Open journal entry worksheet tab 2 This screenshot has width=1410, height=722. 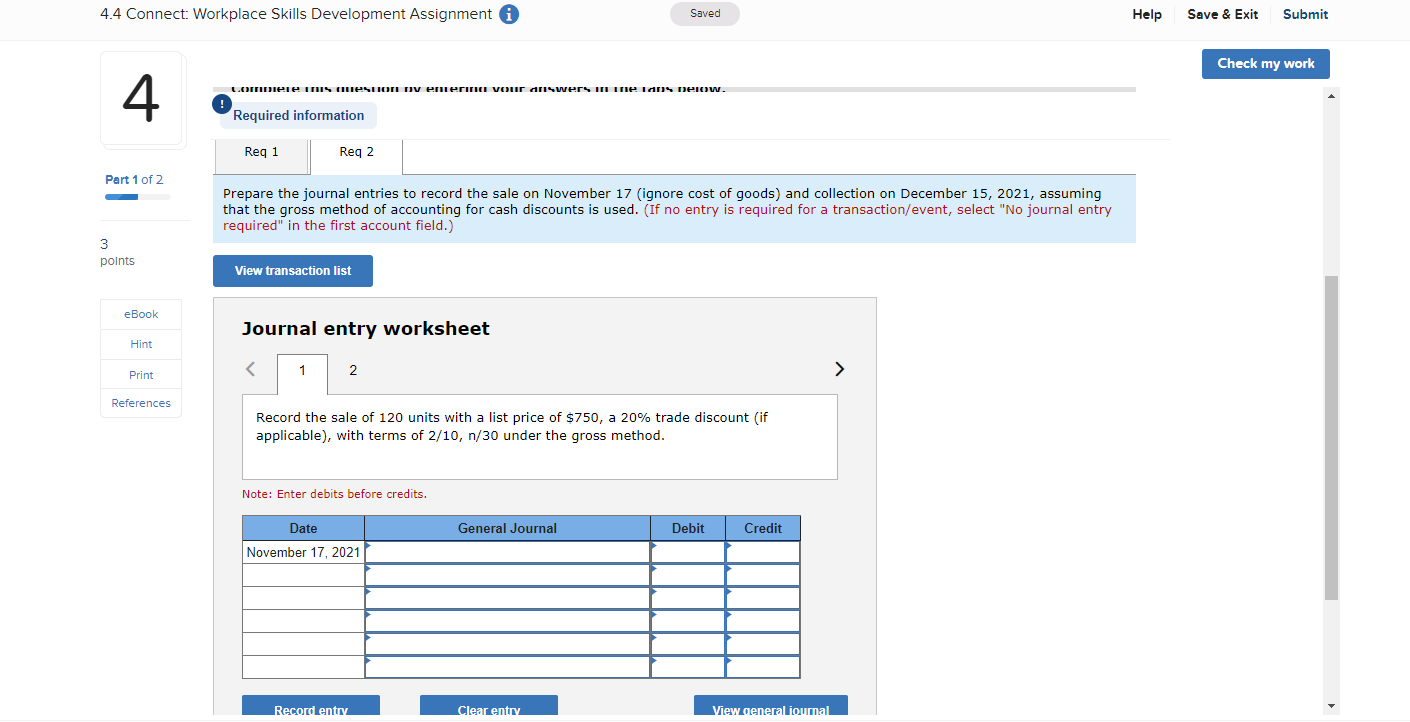(353, 371)
